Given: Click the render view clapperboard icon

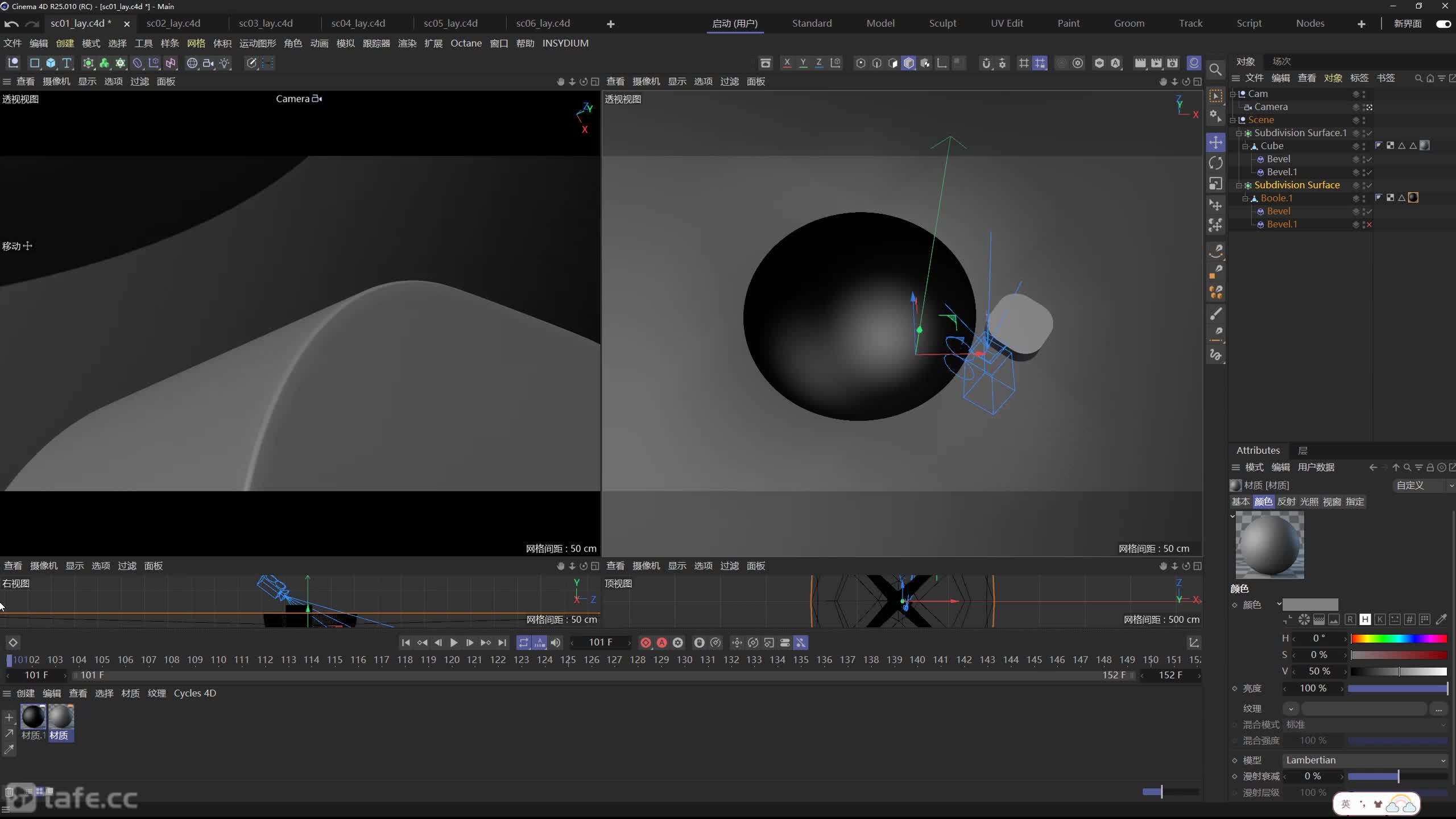Looking at the screenshot, I should coord(1140,63).
